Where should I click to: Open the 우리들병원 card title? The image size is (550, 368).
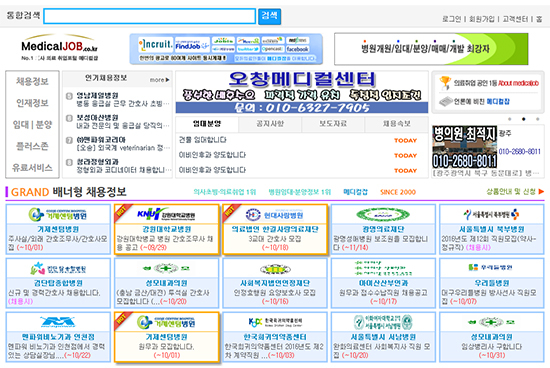[491, 283]
